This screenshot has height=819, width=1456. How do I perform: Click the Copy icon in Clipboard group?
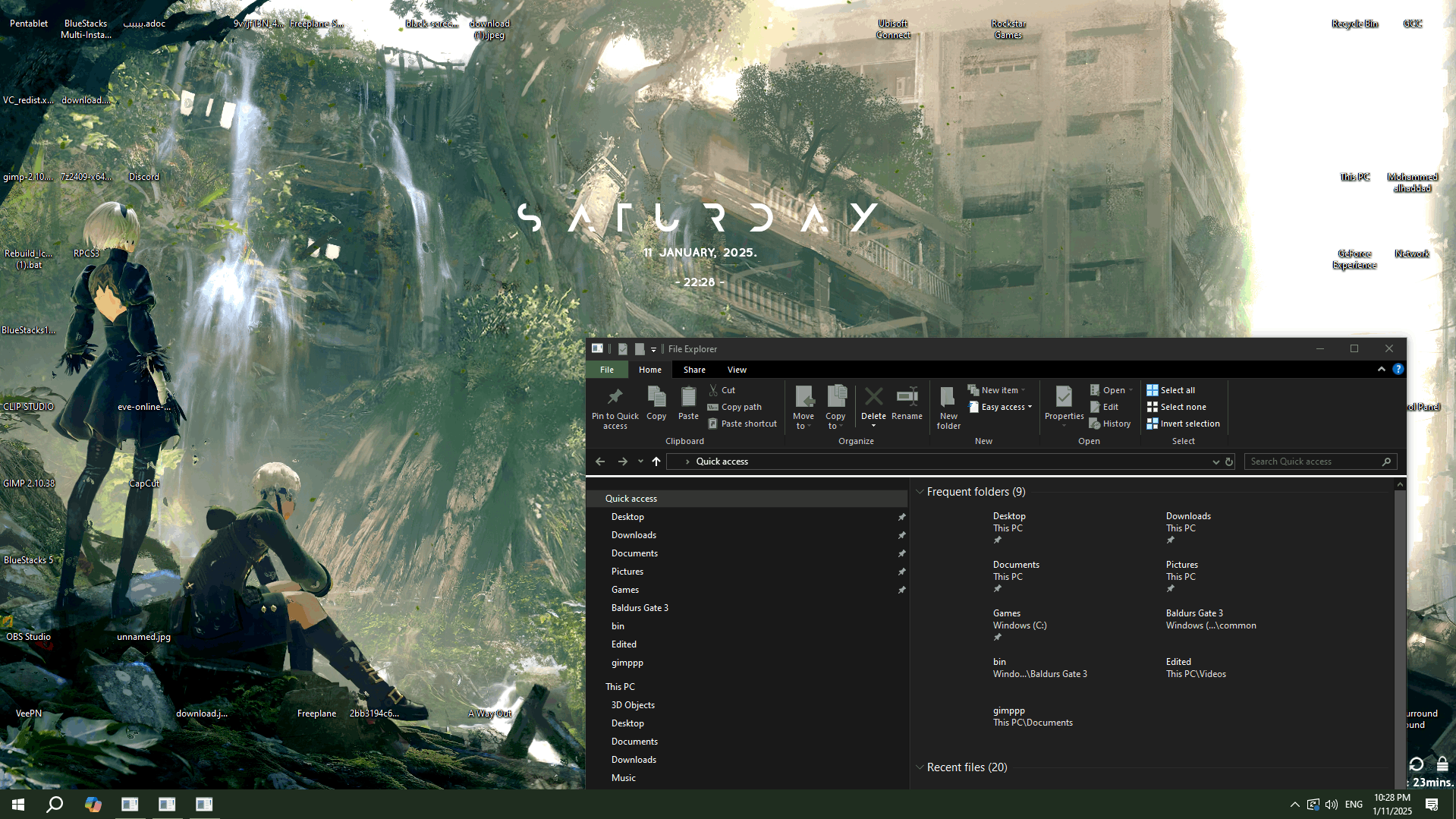coord(656,403)
